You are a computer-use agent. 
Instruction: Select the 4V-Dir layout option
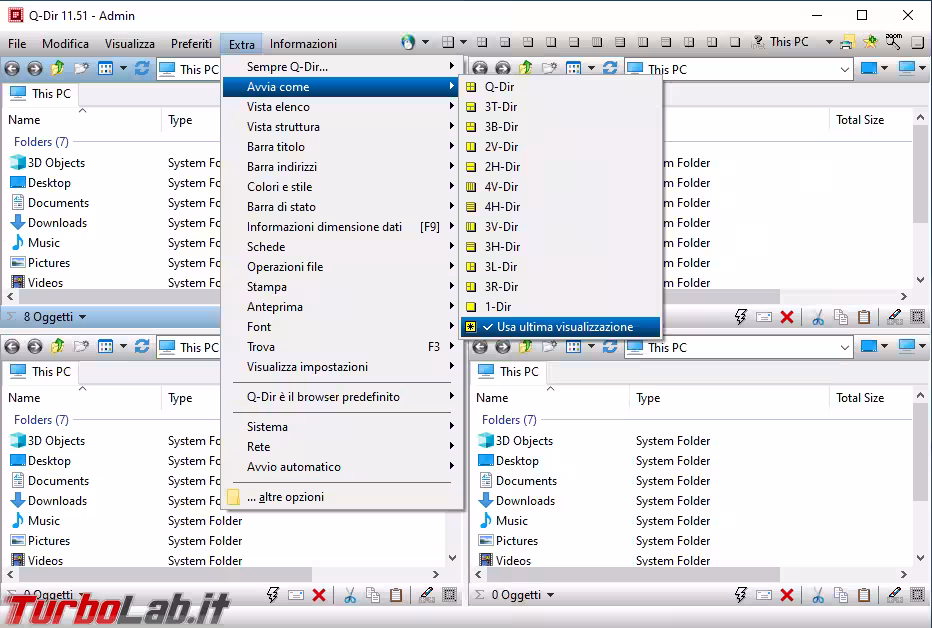point(501,187)
